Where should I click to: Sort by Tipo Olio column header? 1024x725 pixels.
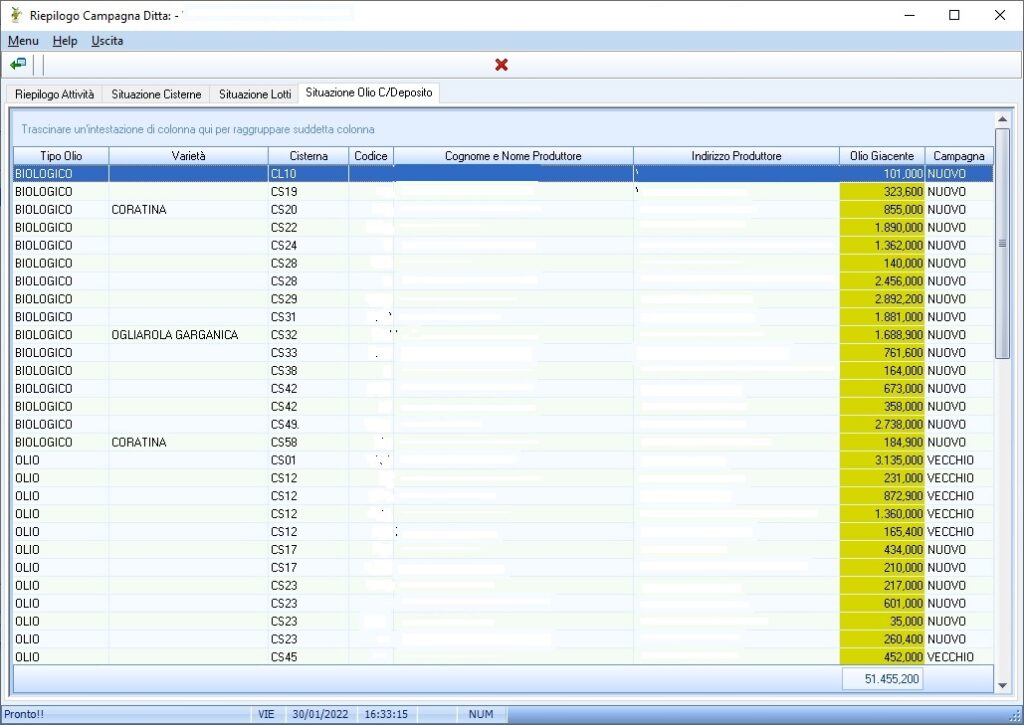(x=61, y=156)
